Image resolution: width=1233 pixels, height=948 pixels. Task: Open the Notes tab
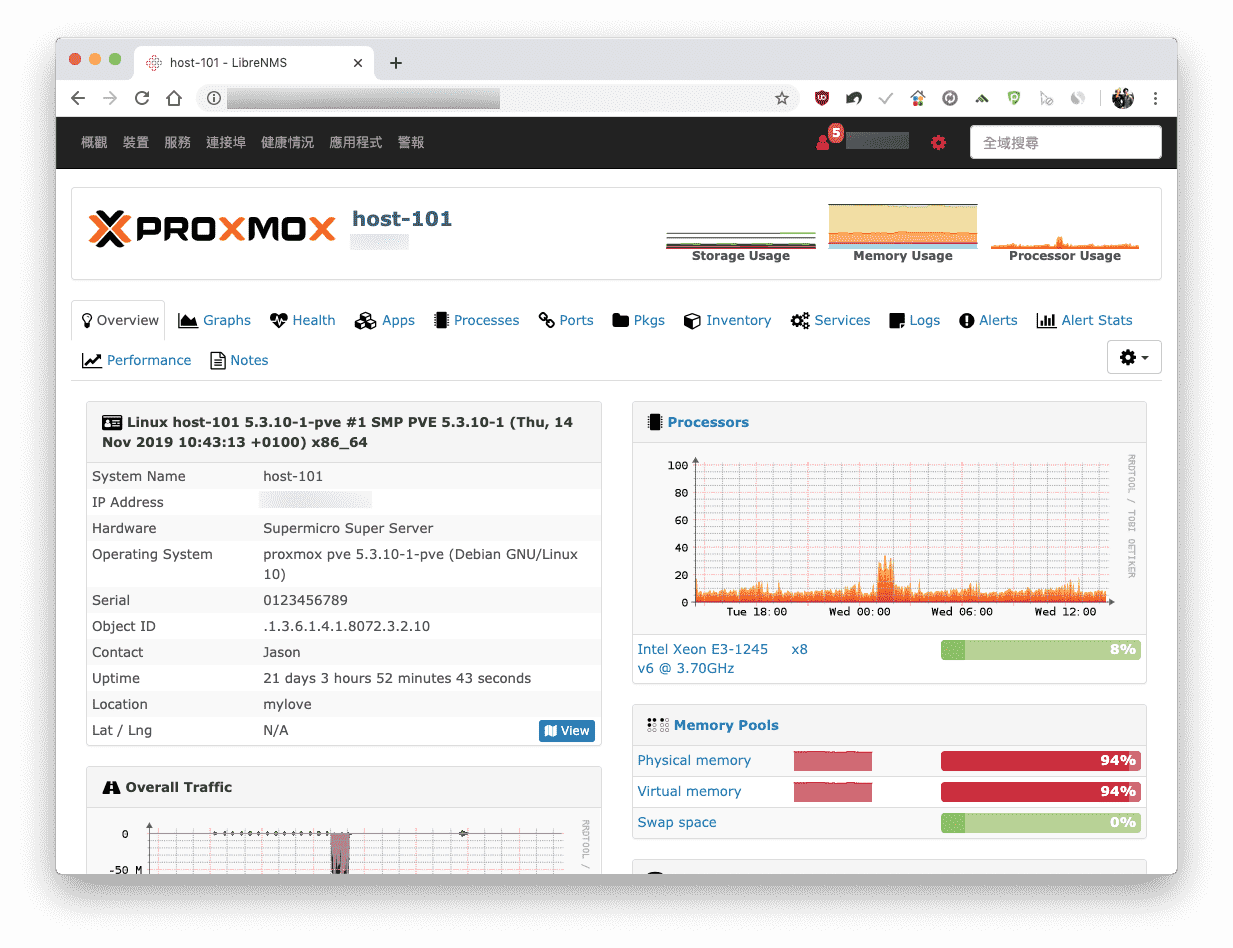click(239, 360)
